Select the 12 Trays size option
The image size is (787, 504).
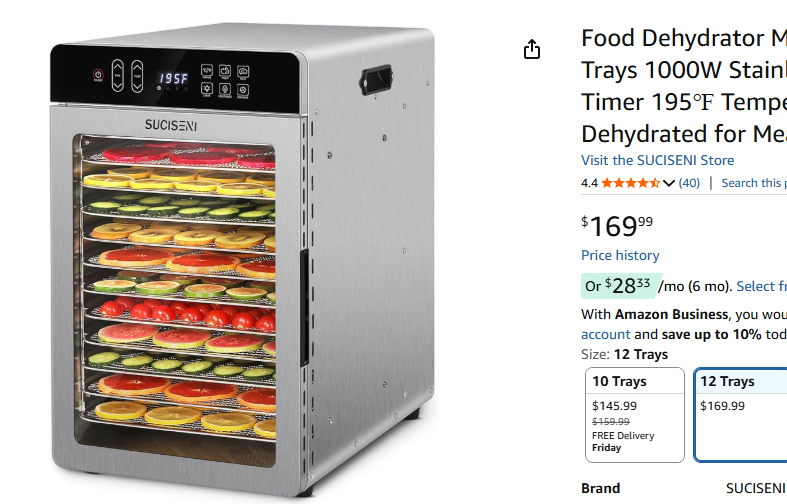coord(740,415)
